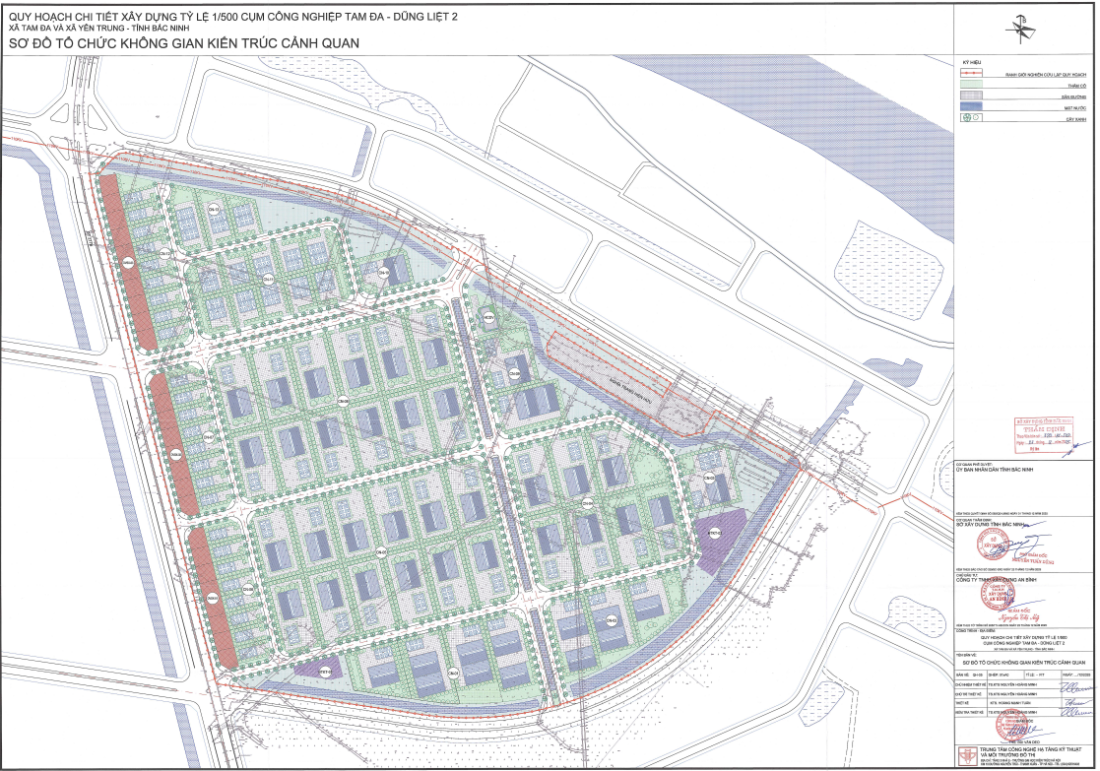The image size is (1100, 771).
Task: Click the CÂY XANH tree symbol in legend
Action: tap(972, 117)
